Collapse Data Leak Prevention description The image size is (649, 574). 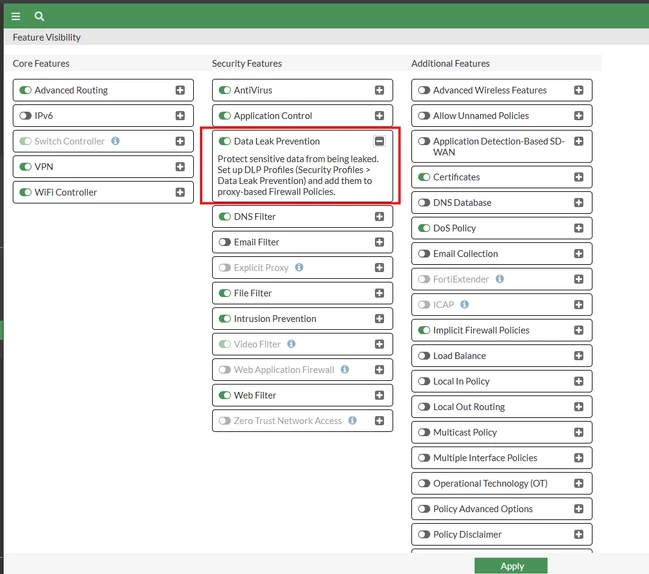(380, 141)
